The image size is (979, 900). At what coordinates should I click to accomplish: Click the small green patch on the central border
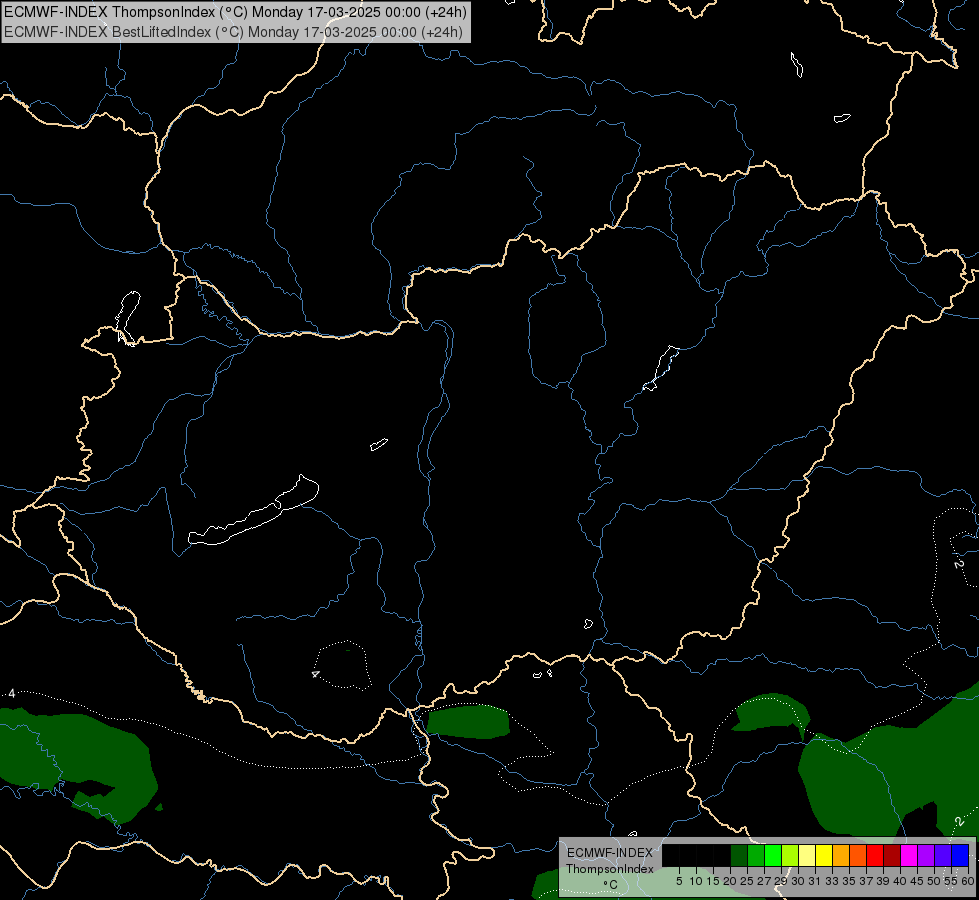(468, 721)
